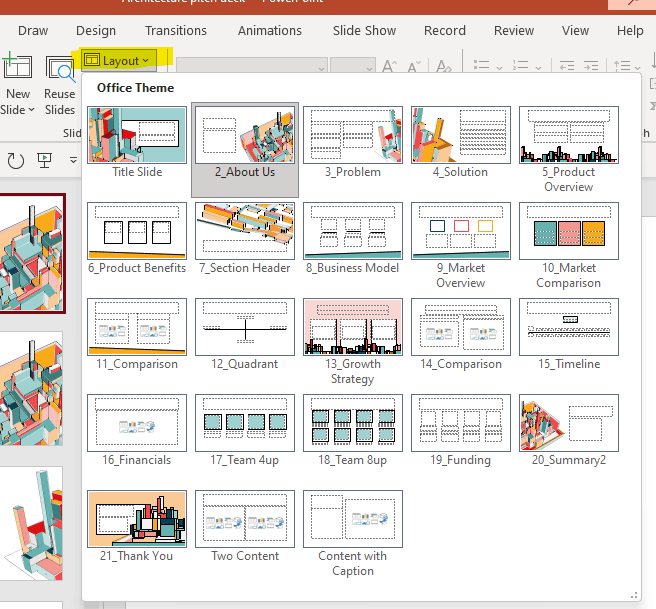Expand the numbering dropdown arrow

tap(538, 67)
